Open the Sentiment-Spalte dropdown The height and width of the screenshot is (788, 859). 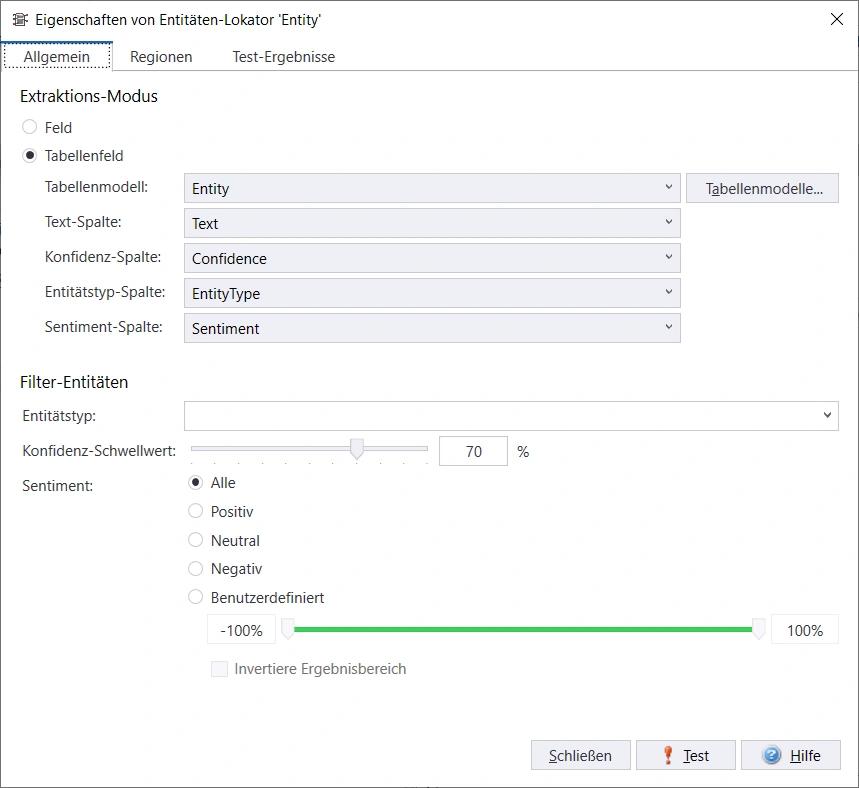click(432, 328)
